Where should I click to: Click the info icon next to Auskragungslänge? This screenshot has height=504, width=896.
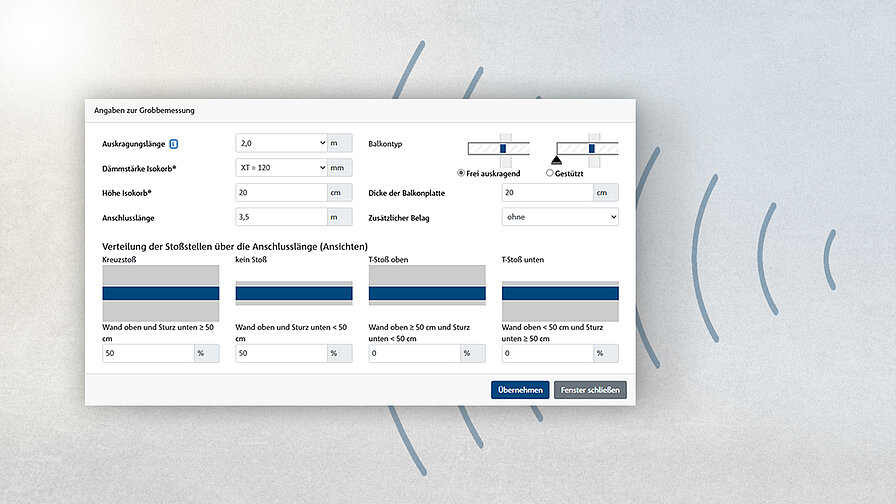click(x=174, y=144)
